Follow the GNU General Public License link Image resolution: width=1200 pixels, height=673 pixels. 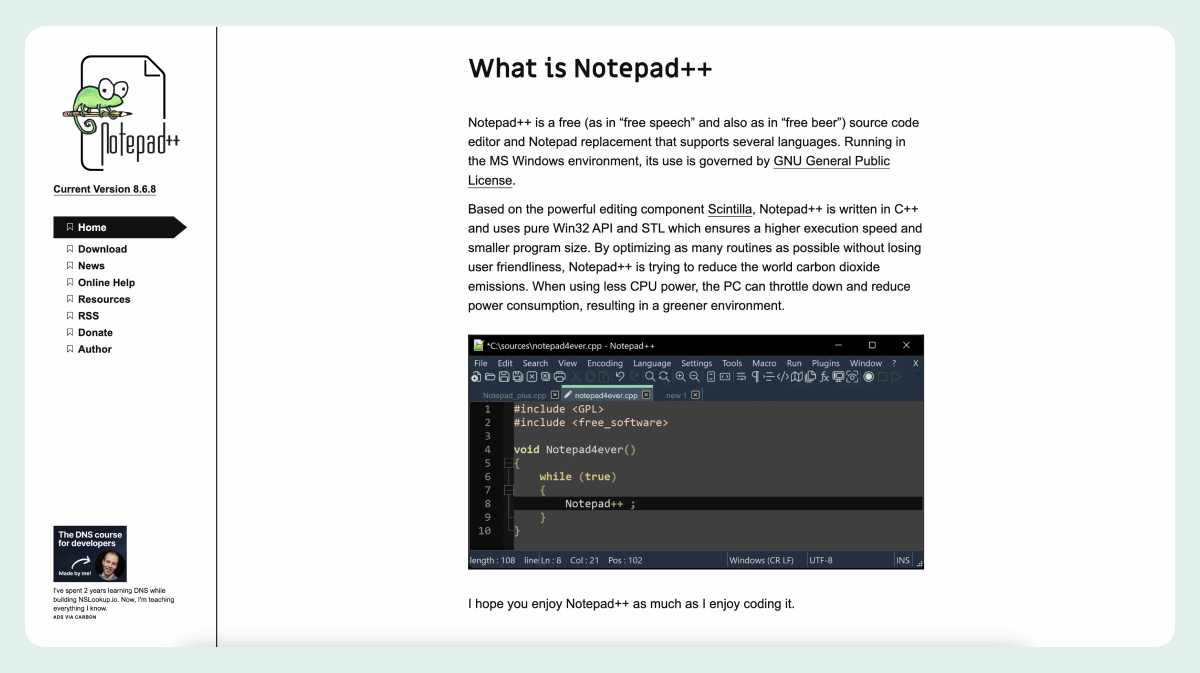coord(831,161)
